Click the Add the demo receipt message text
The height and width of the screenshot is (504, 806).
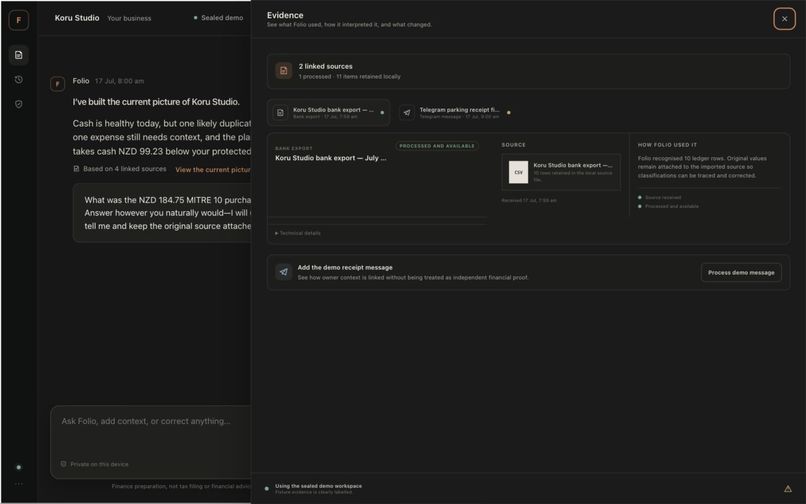[x=345, y=267]
